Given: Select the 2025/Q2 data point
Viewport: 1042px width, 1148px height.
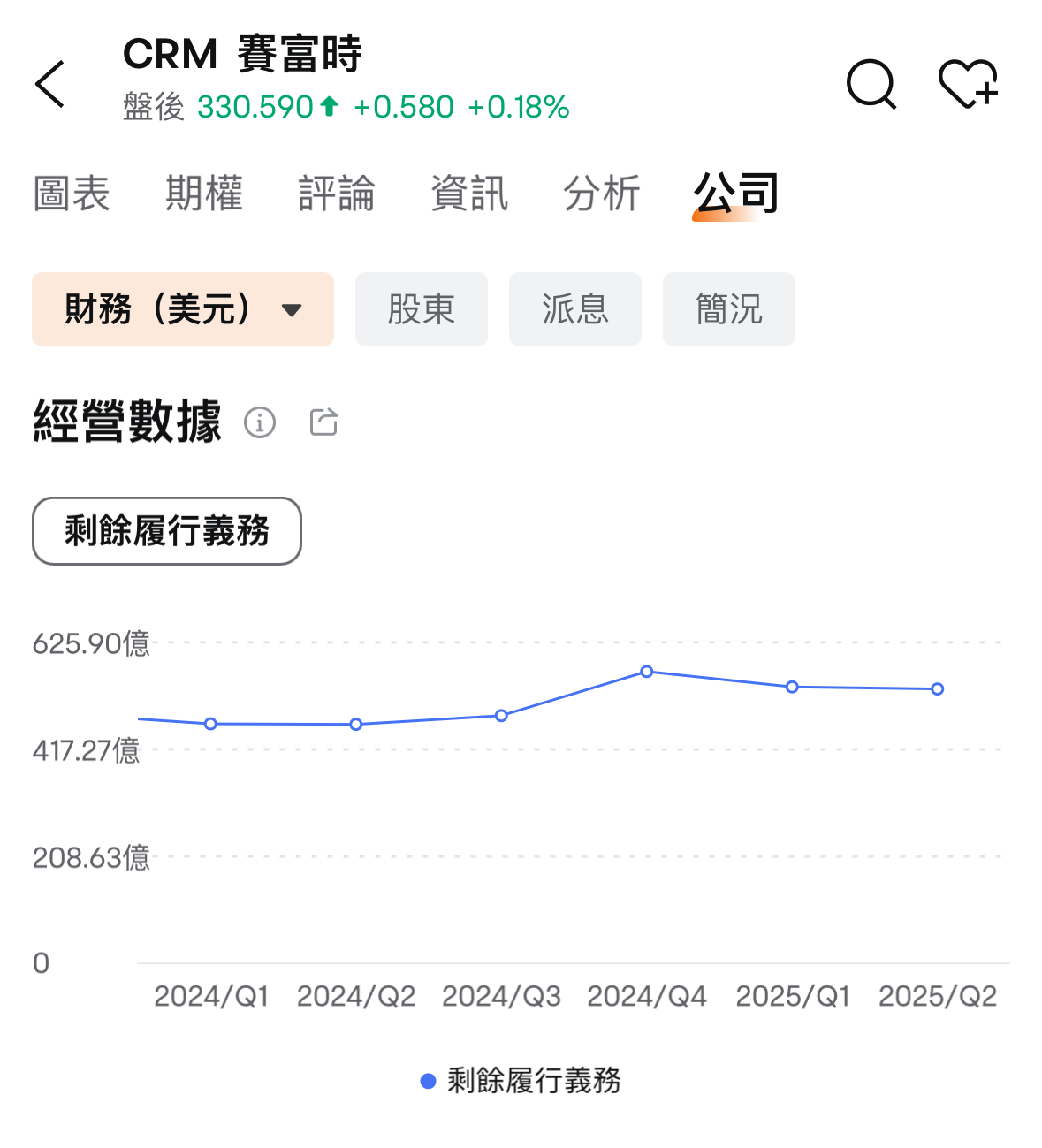Looking at the screenshot, I should (938, 689).
